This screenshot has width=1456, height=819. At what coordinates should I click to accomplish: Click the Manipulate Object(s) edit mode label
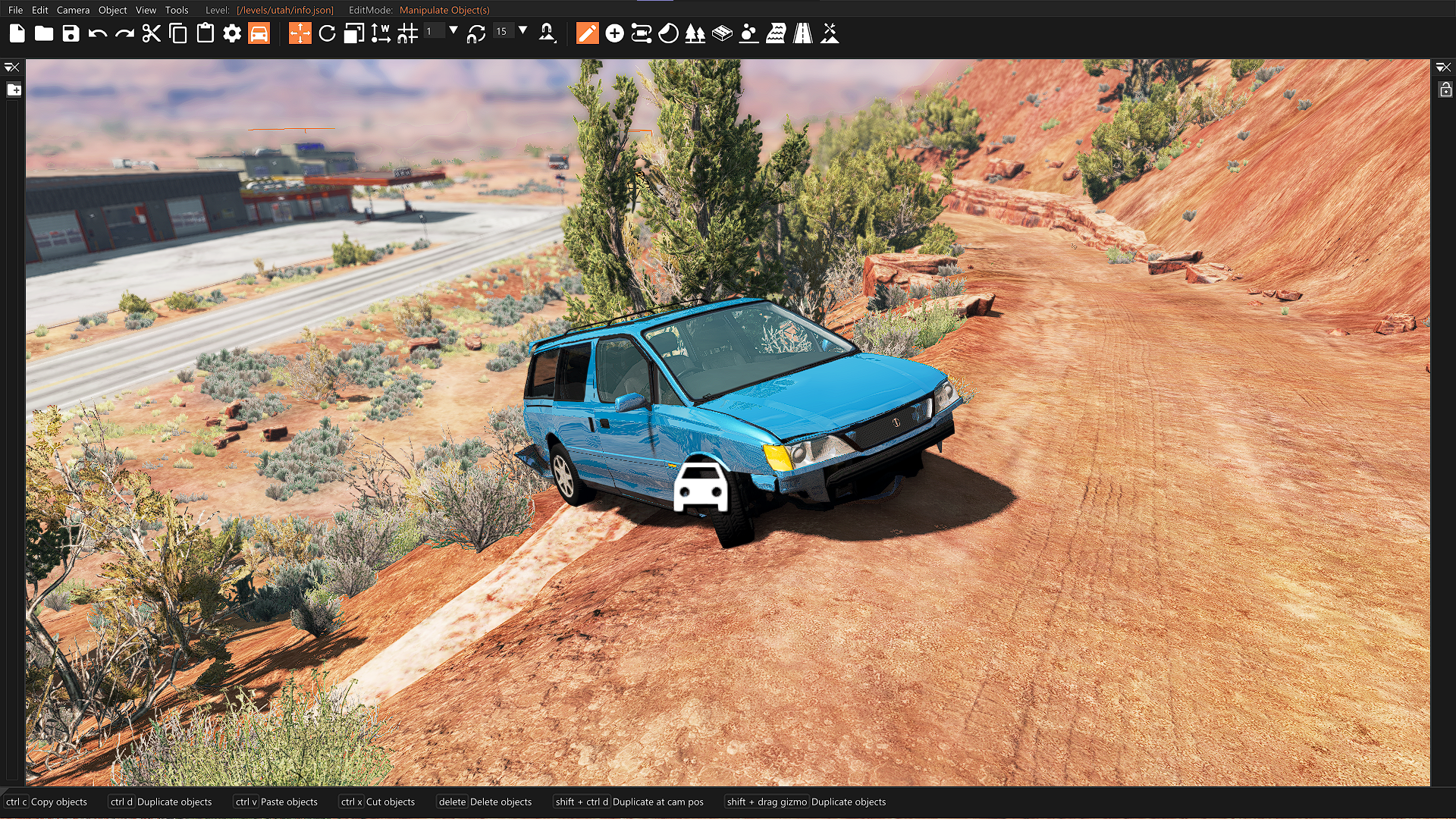tap(444, 10)
